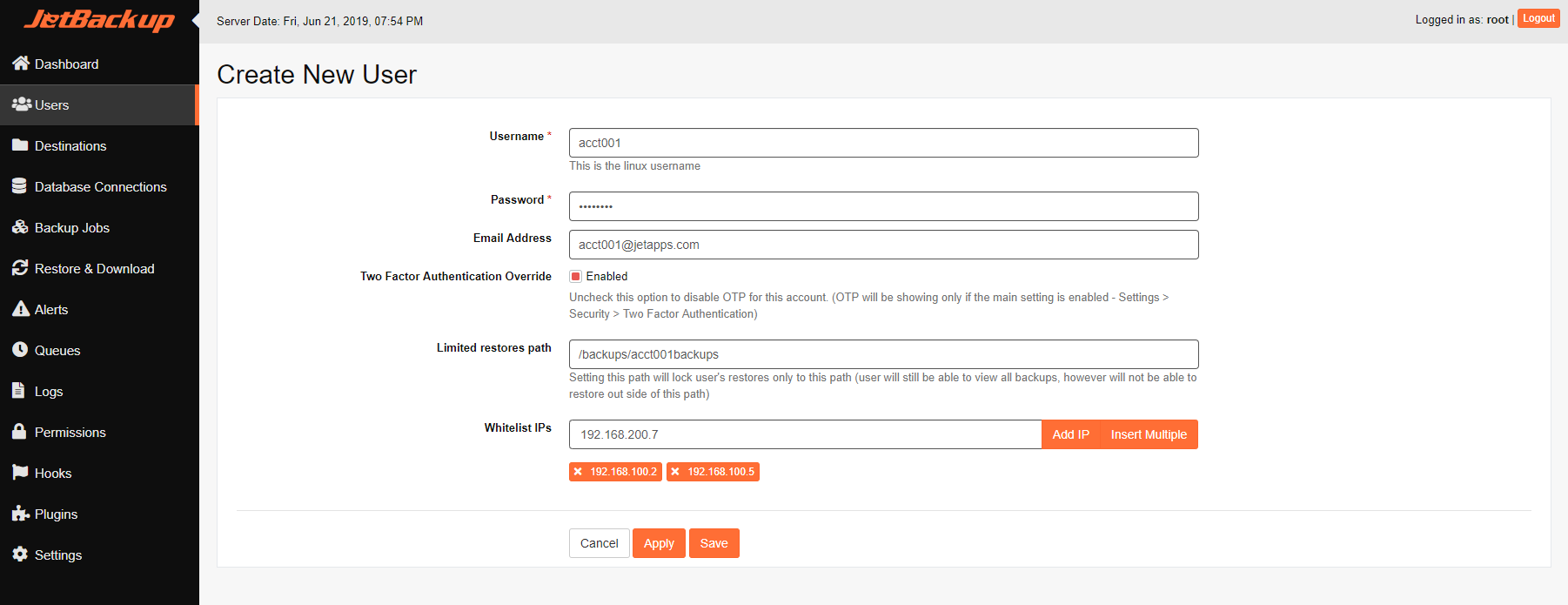Click the Users group icon
The width and height of the screenshot is (1568, 605).
(22, 104)
